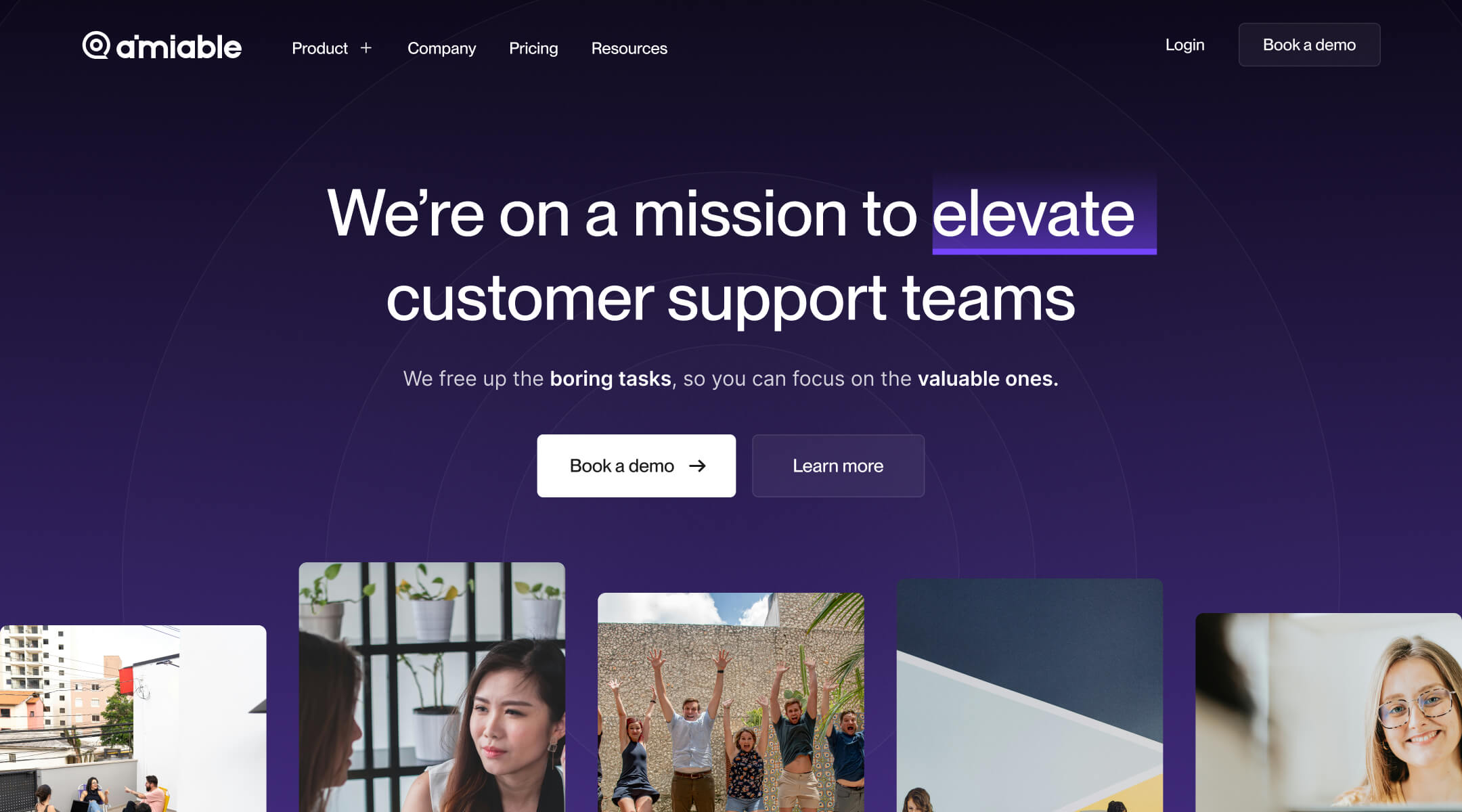Expand the Product menu plus icon
The width and height of the screenshot is (1462, 812).
point(366,48)
